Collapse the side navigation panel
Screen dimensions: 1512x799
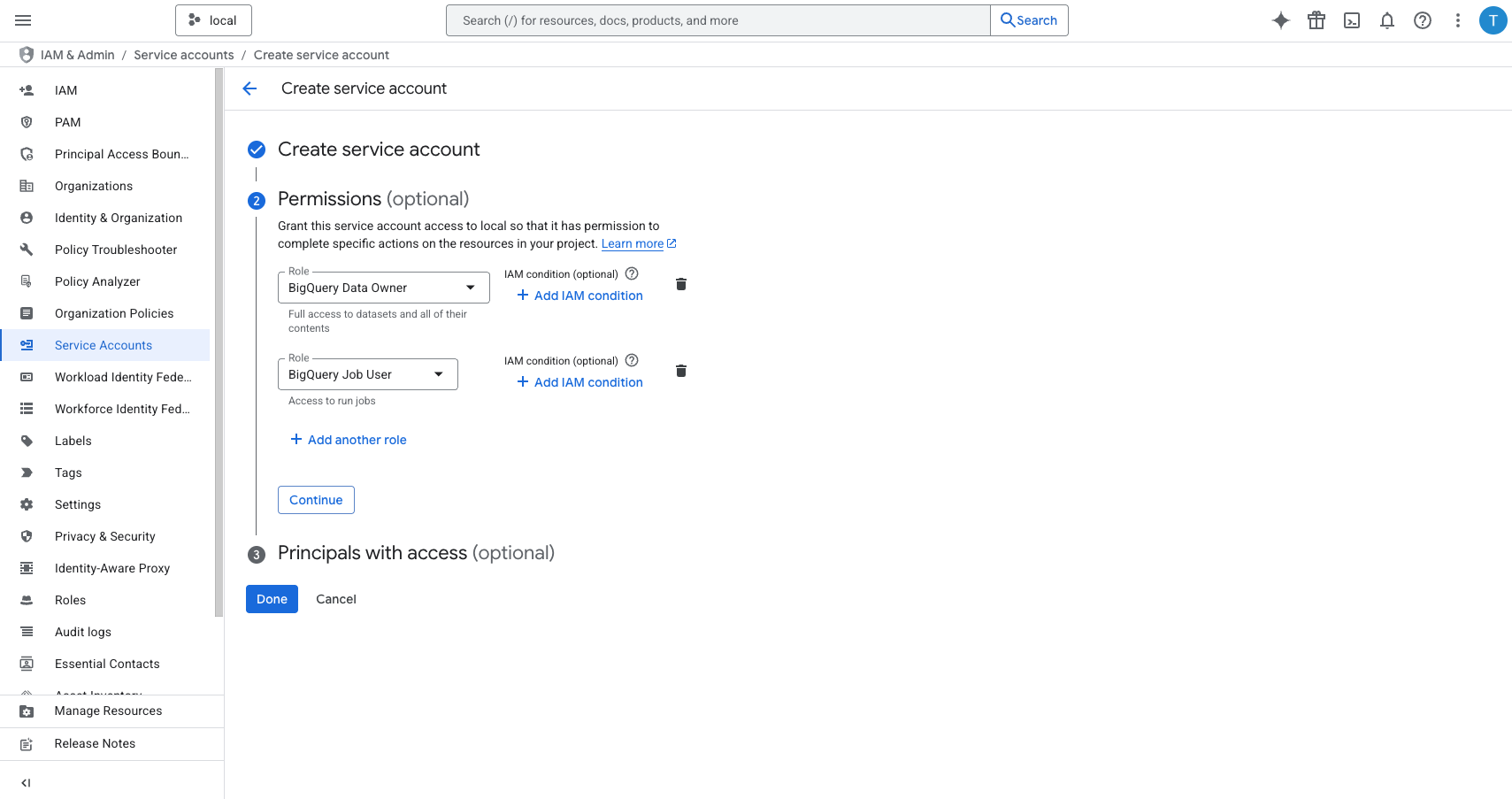[27, 783]
